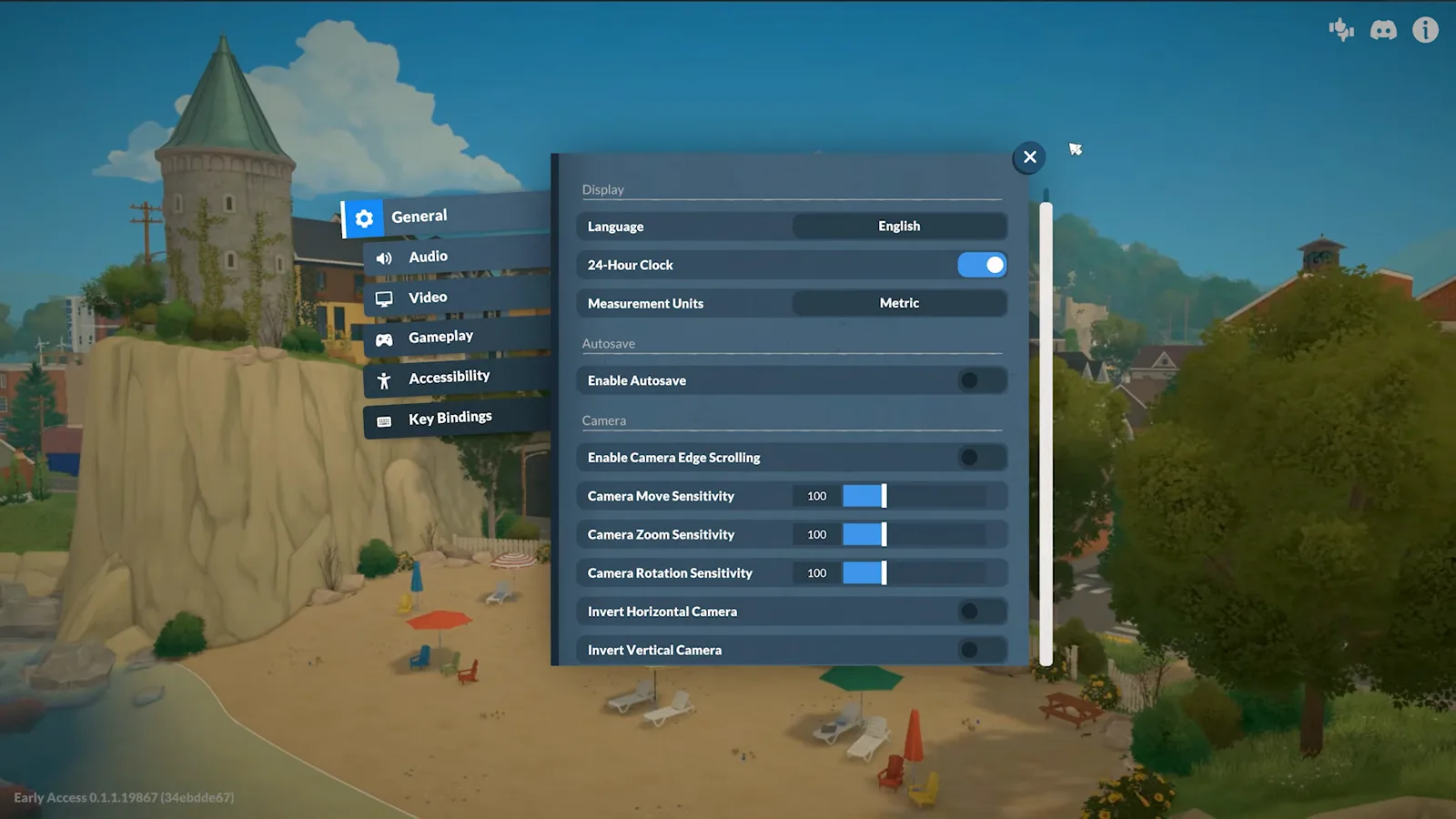This screenshot has height=819, width=1456.
Task: Open the Measurement Units dropdown showing Metric
Action: coord(899,303)
